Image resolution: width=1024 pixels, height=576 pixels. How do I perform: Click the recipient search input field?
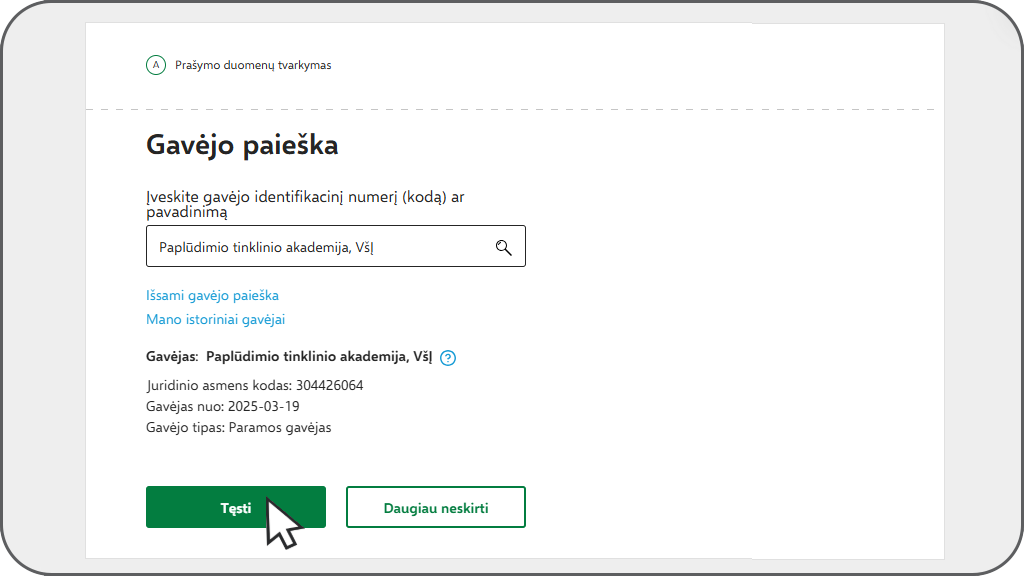point(336,246)
